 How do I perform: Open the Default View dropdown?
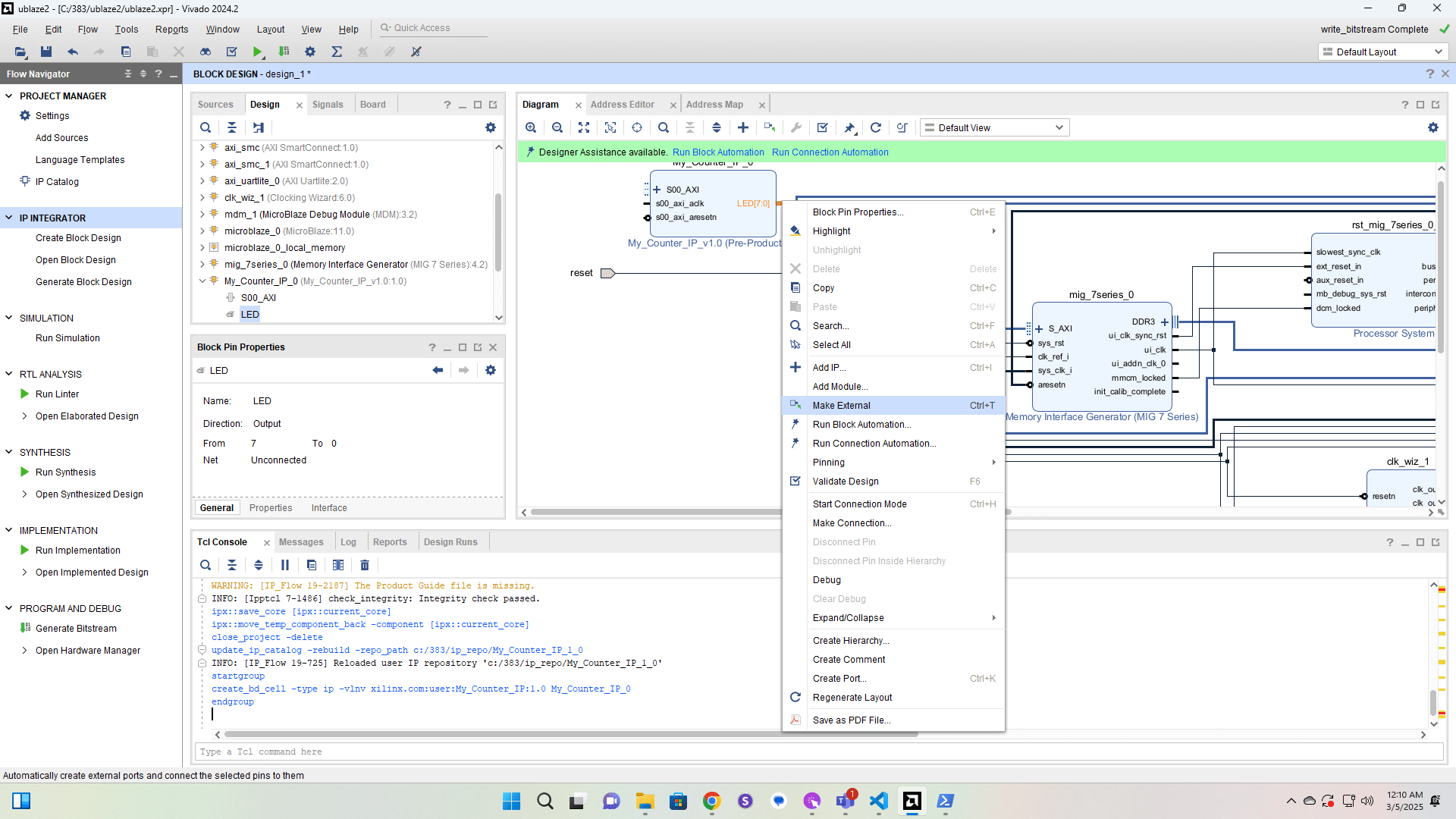(994, 127)
